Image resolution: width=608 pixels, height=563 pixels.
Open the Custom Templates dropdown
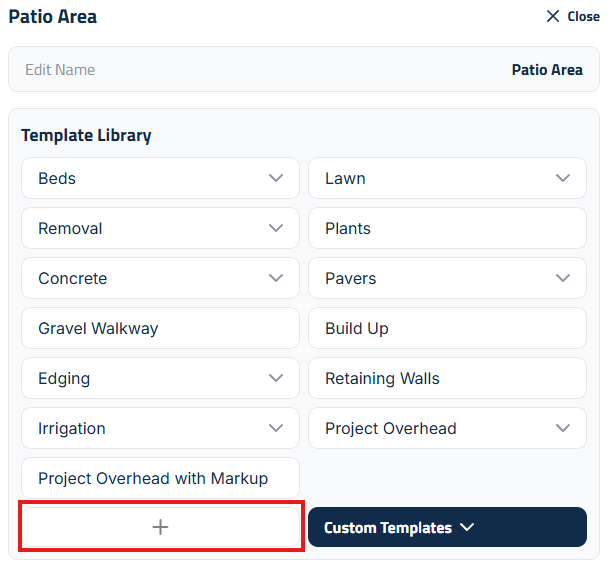pos(447,527)
